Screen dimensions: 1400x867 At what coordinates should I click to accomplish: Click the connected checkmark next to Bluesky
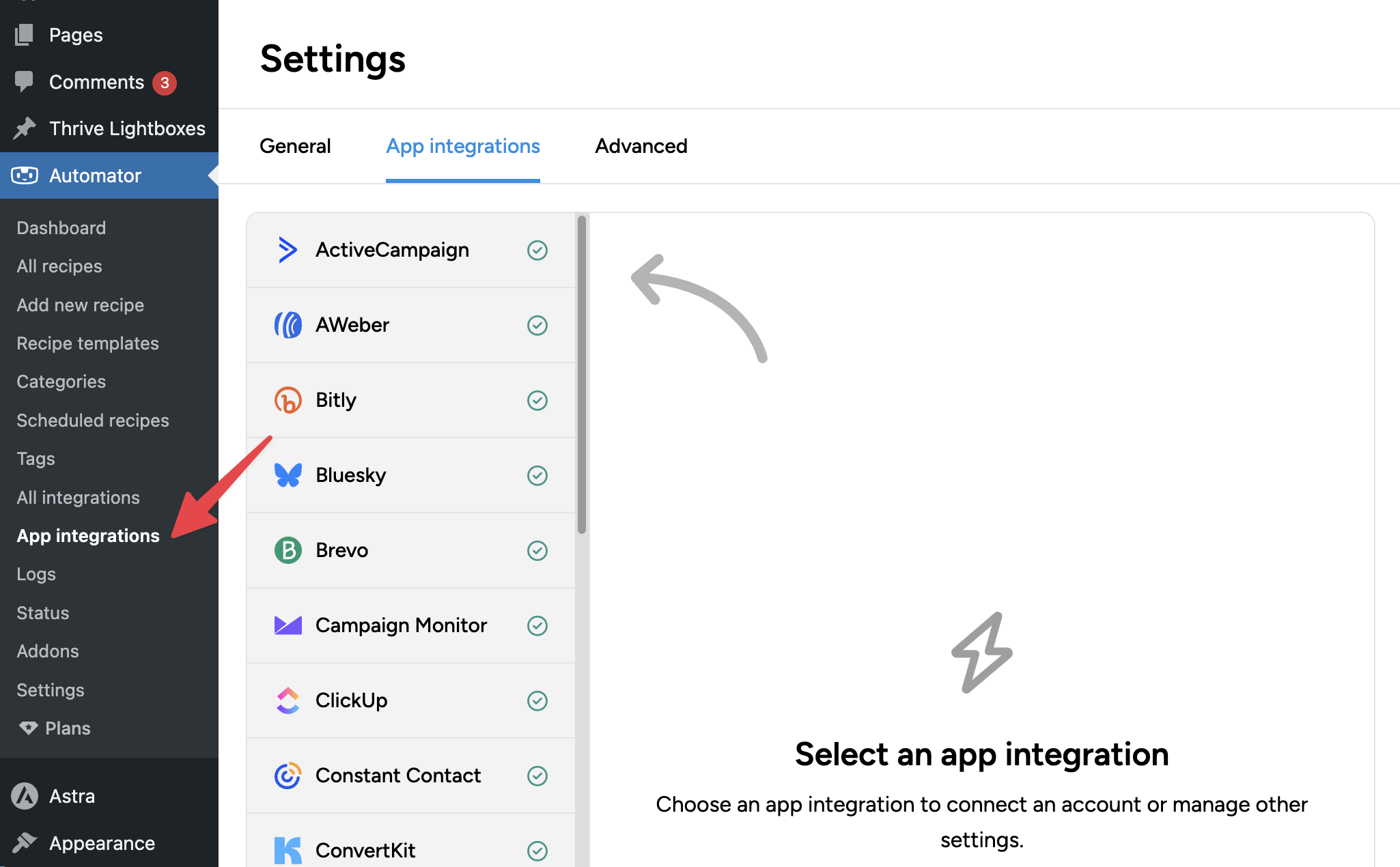point(537,475)
